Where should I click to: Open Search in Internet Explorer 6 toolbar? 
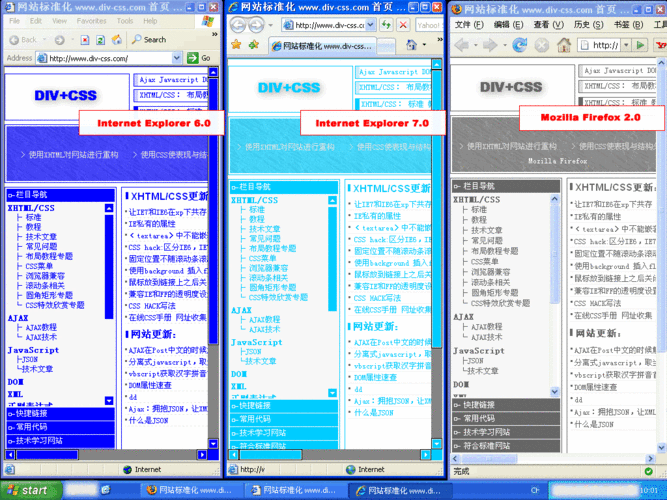pos(149,40)
